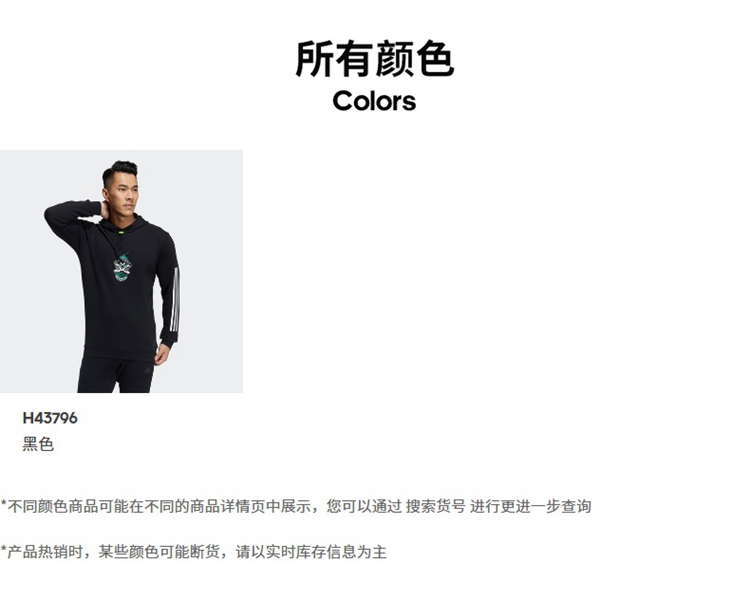Click the 您可以通过 phrase in note
The image size is (750, 601).
pos(364,506)
